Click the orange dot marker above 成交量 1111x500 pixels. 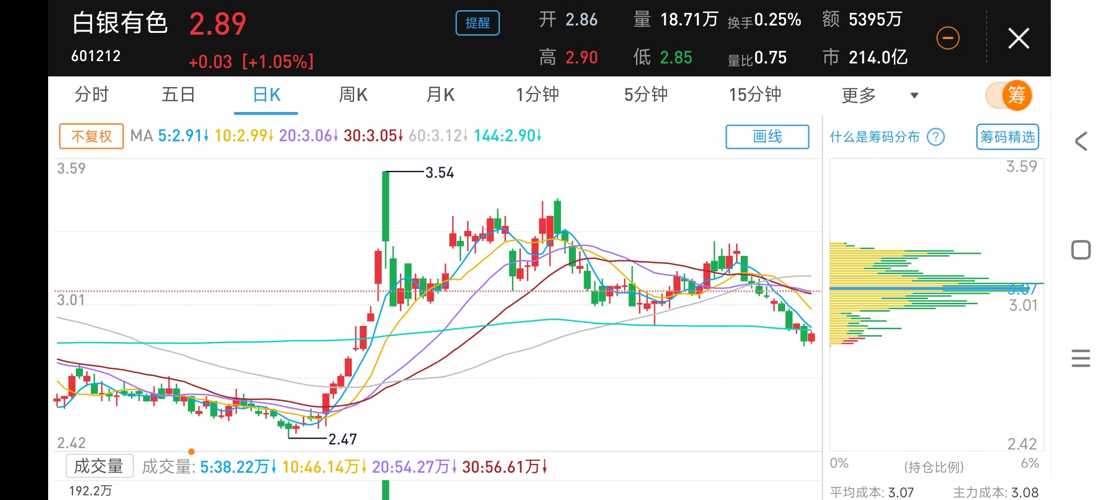(191, 451)
